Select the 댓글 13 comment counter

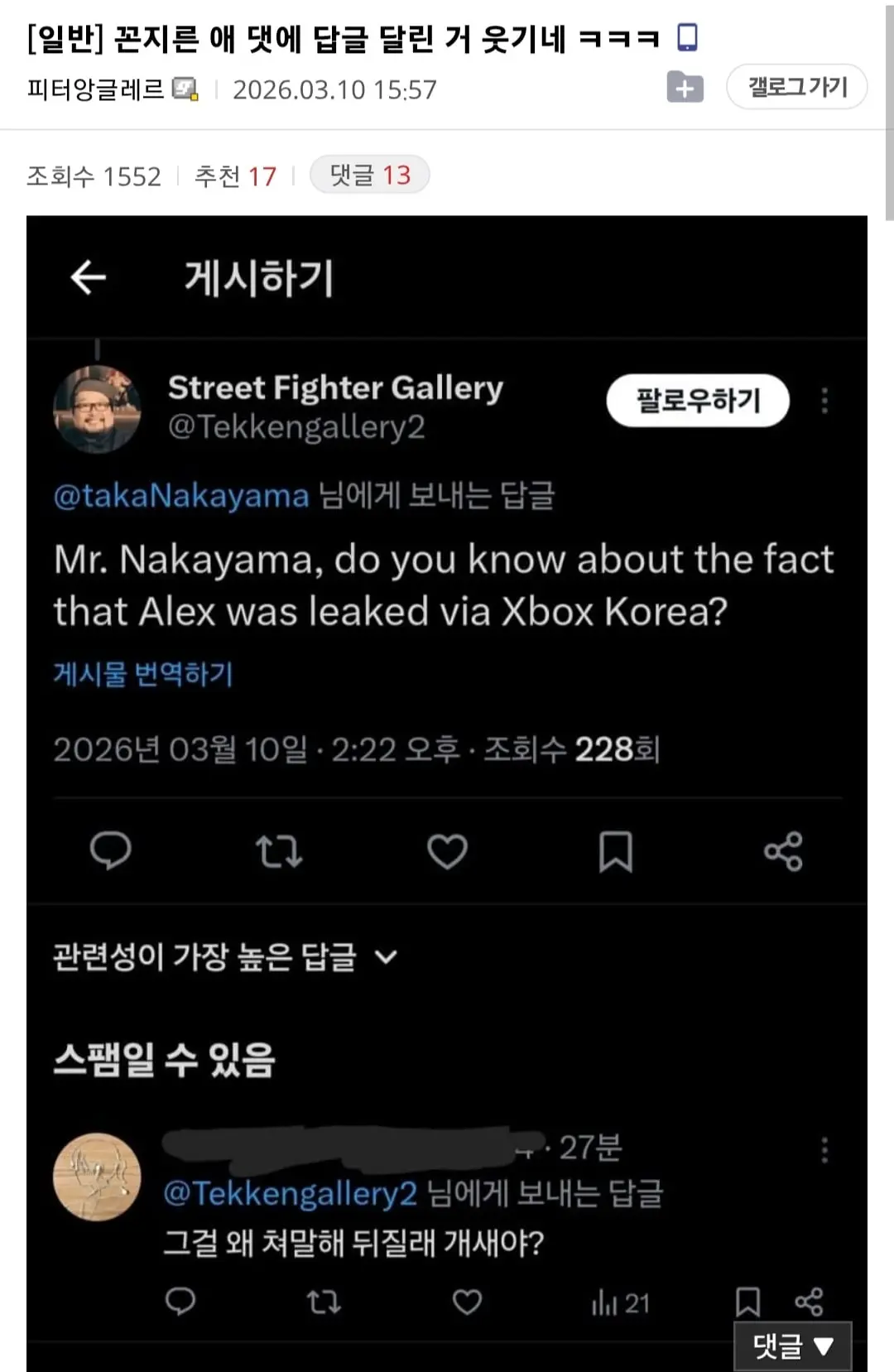368,175
